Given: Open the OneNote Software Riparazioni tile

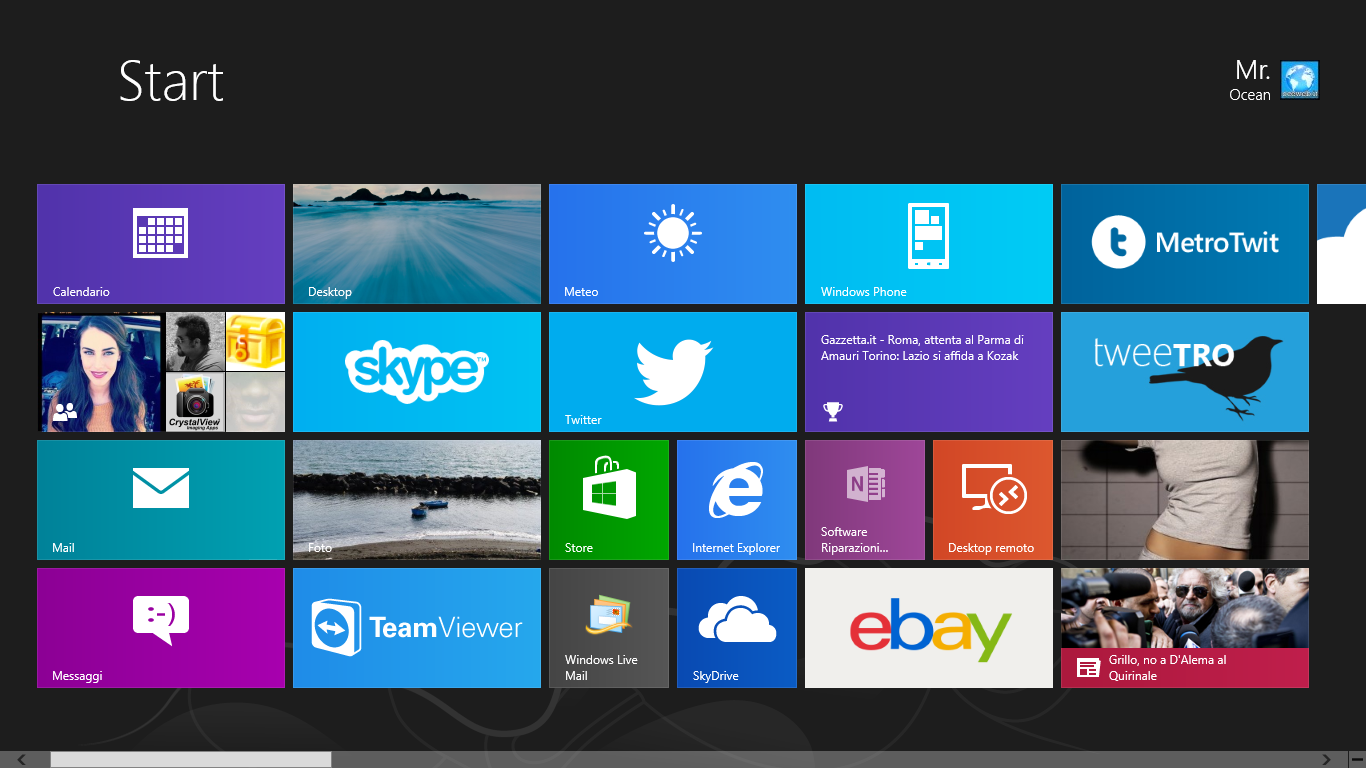Looking at the screenshot, I should click(x=865, y=500).
